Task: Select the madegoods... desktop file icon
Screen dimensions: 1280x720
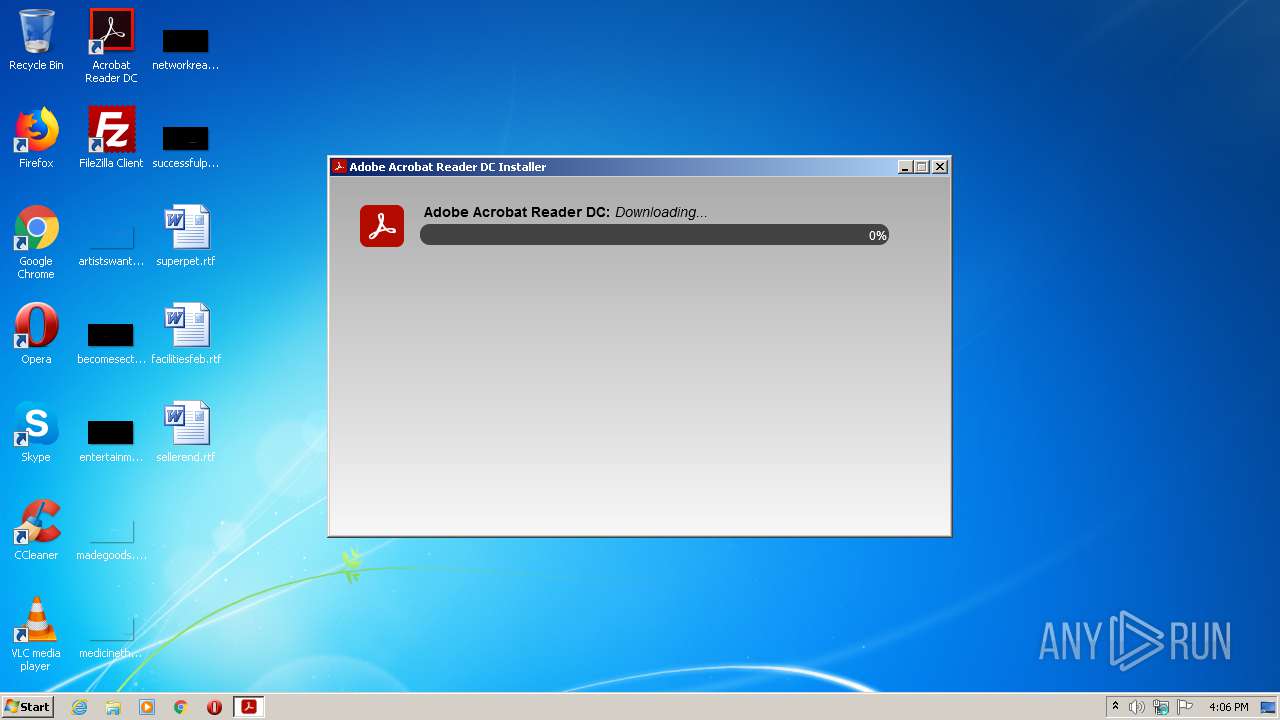Action: (111, 538)
